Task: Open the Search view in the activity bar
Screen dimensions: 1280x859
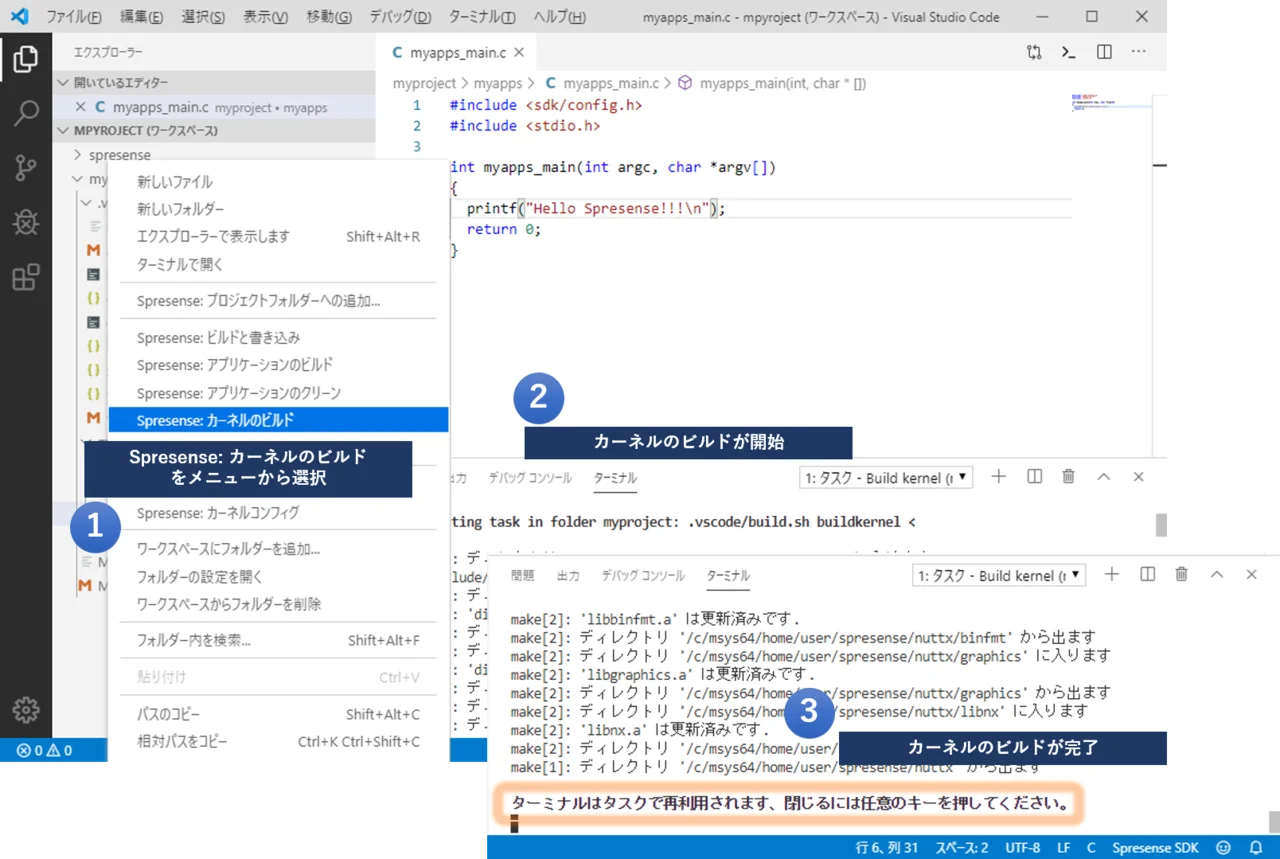Action: click(x=26, y=113)
